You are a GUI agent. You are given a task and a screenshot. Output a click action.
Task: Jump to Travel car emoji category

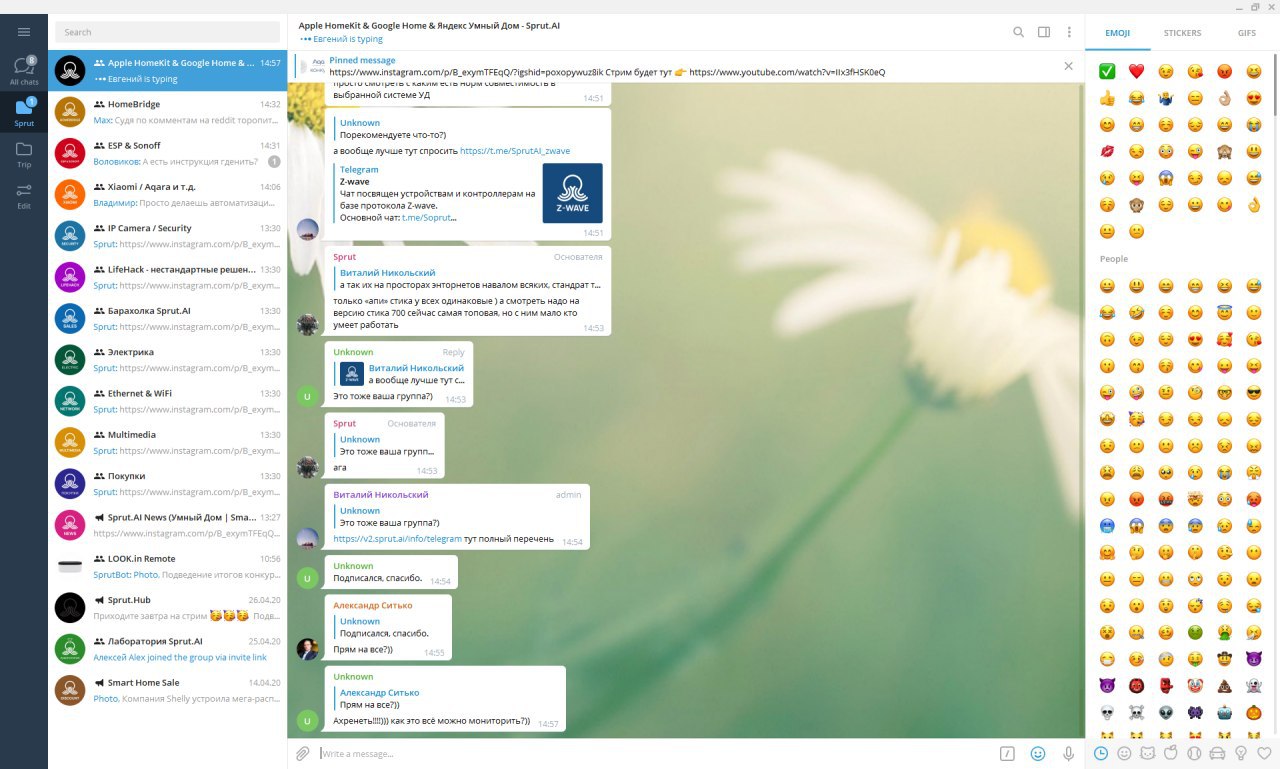(x=1218, y=753)
